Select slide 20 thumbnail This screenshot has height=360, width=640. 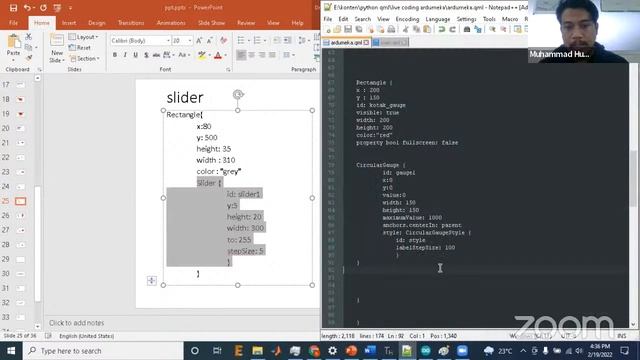coord(20,128)
